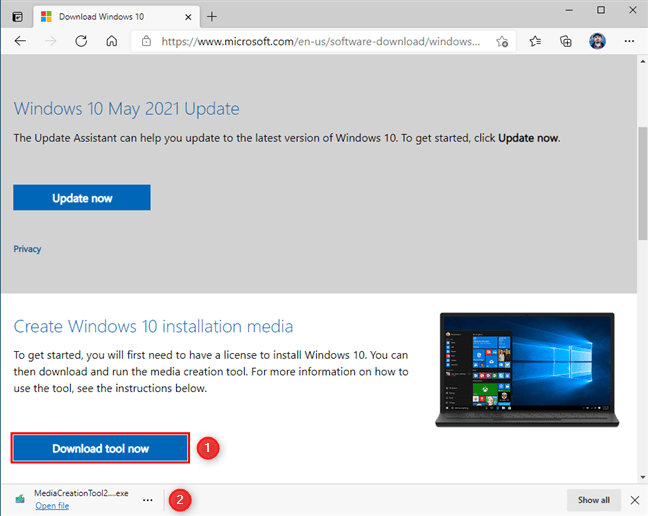Open the user profile avatar
648x516 pixels.
pyautogui.click(x=597, y=41)
